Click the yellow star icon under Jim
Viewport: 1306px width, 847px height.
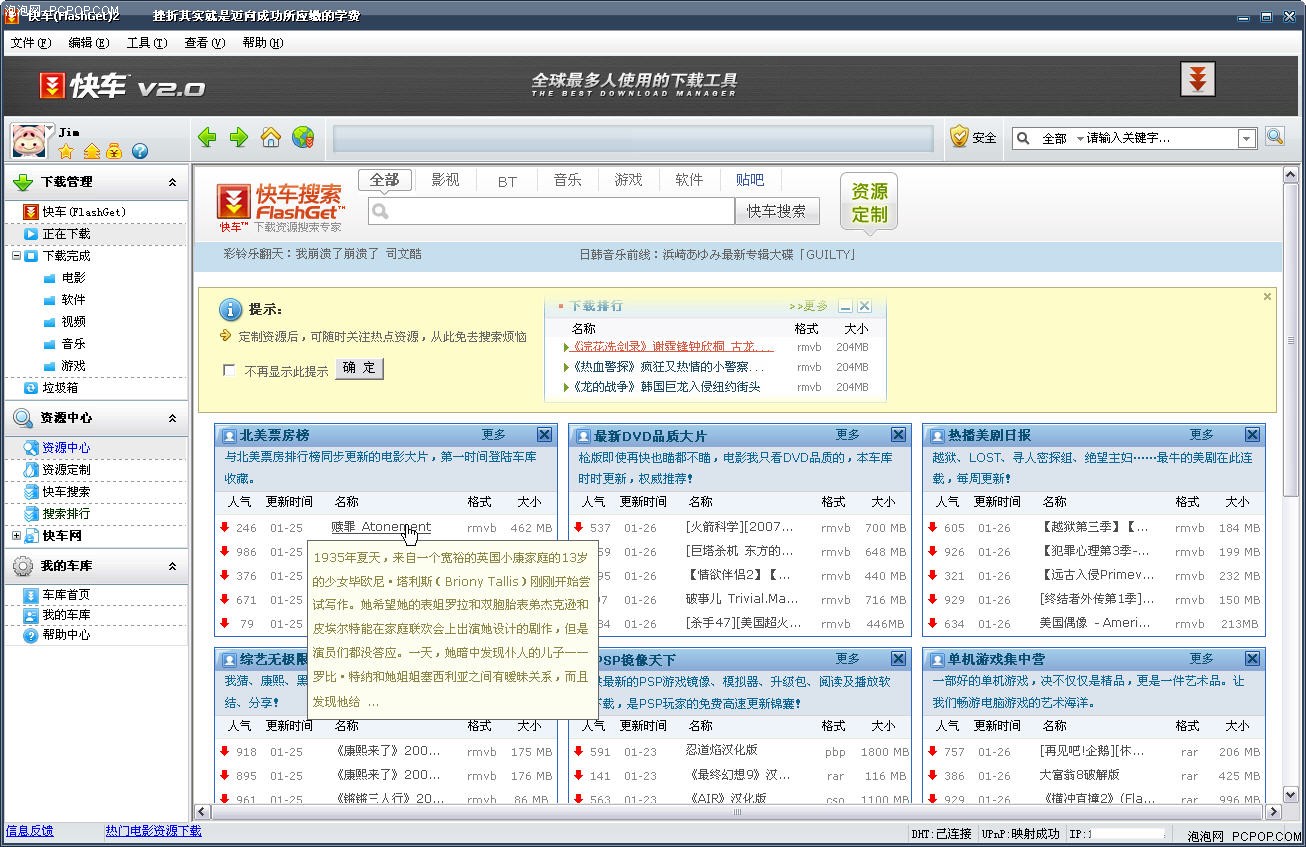[66, 151]
